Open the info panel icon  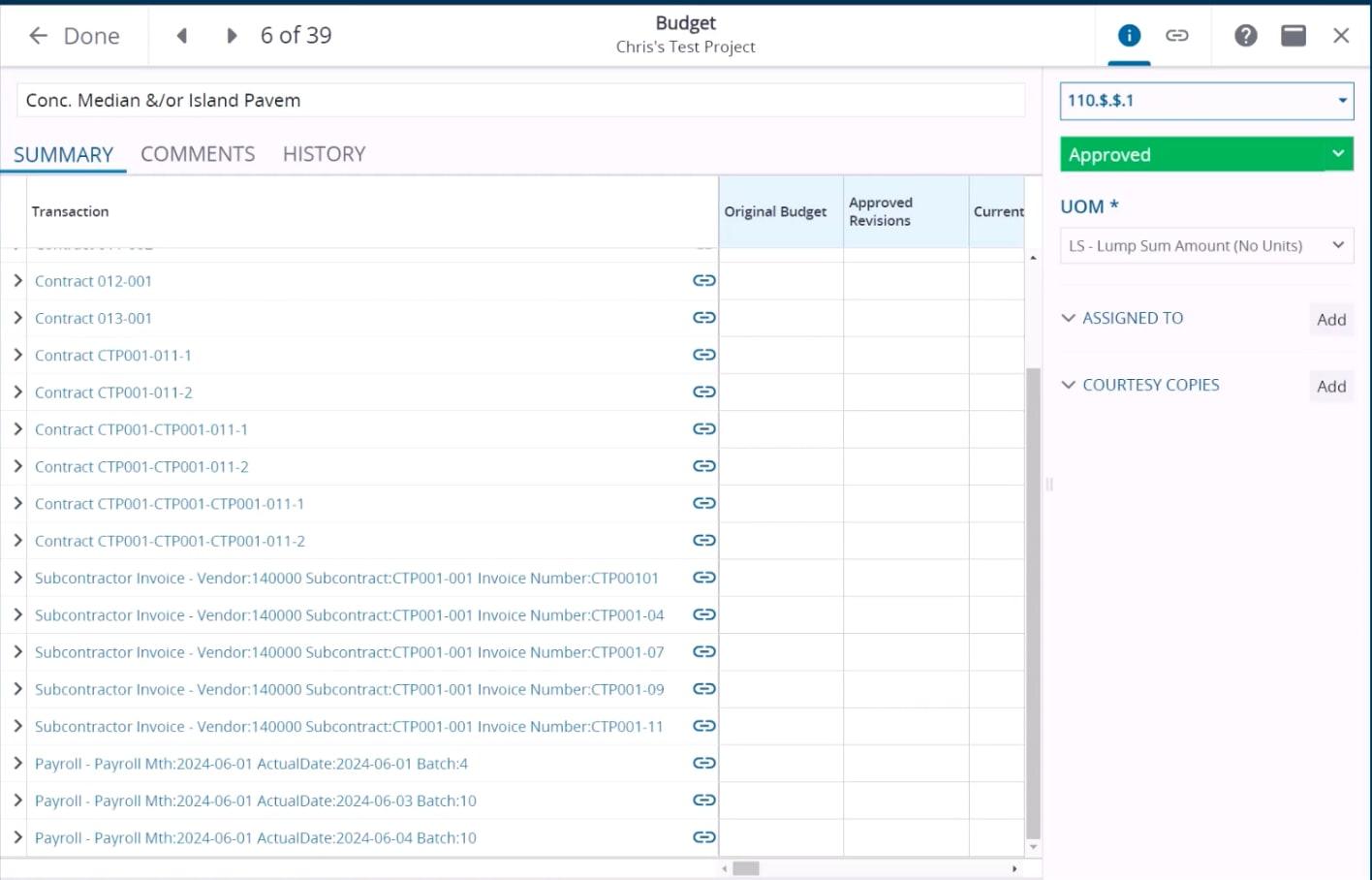(x=1129, y=36)
